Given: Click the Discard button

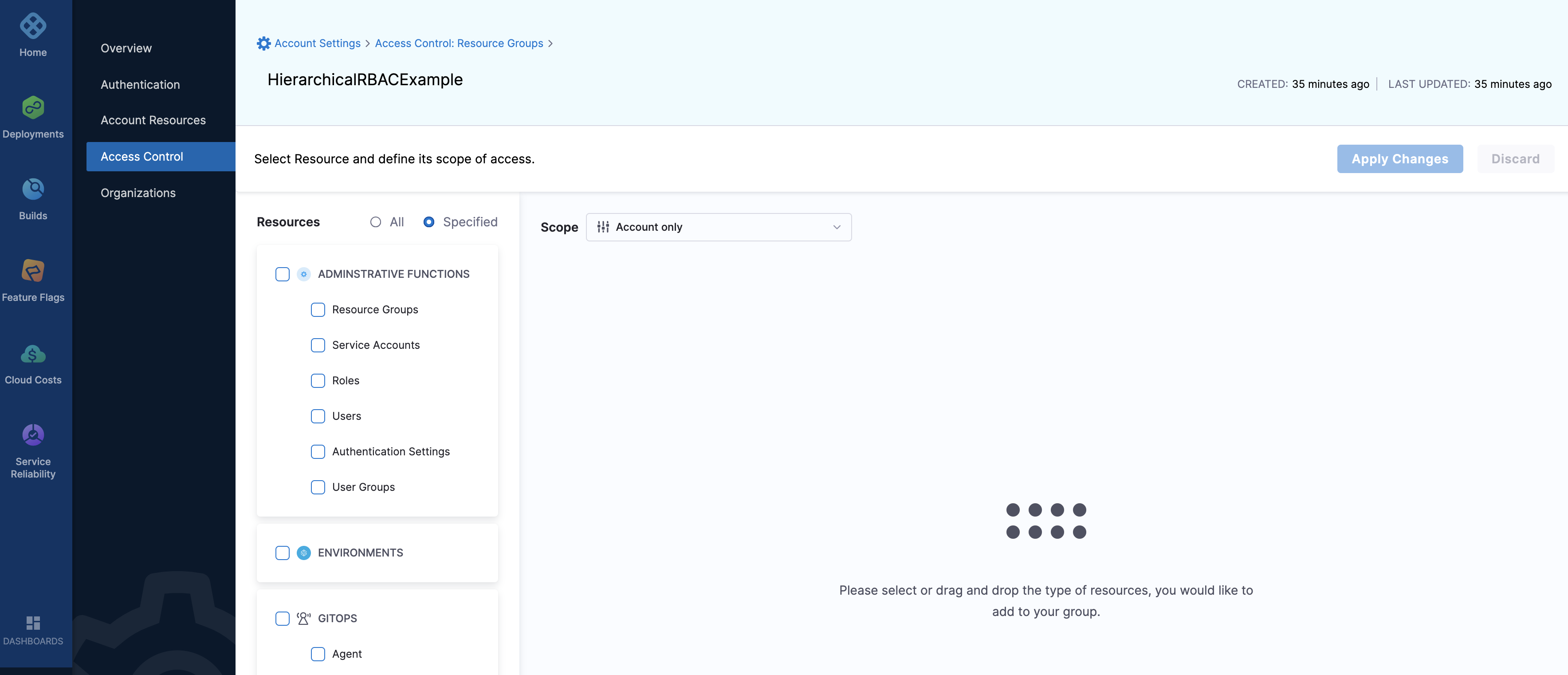Looking at the screenshot, I should point(1515,159).
